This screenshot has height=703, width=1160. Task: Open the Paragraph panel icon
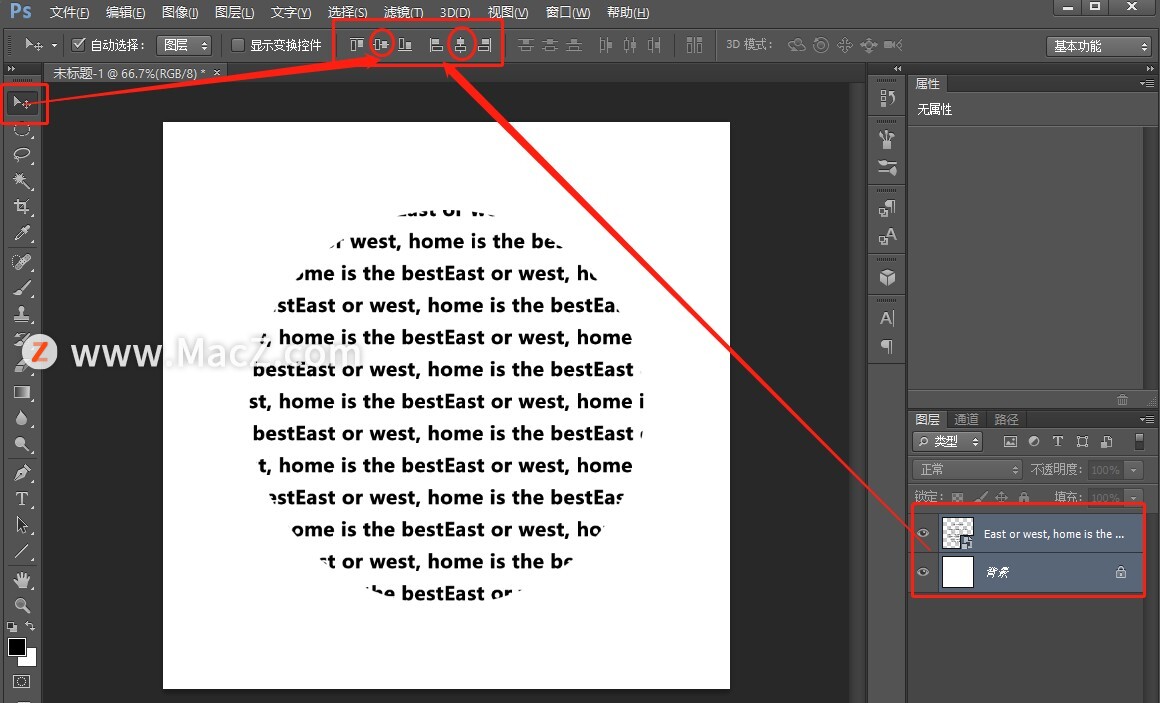click(x=887, y=346)
